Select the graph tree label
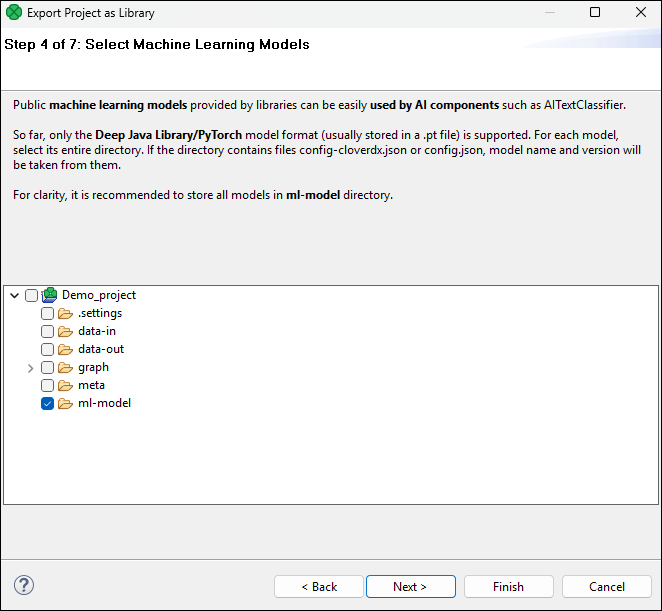Viewport: 662px width, 611px height. pos(93,367)
